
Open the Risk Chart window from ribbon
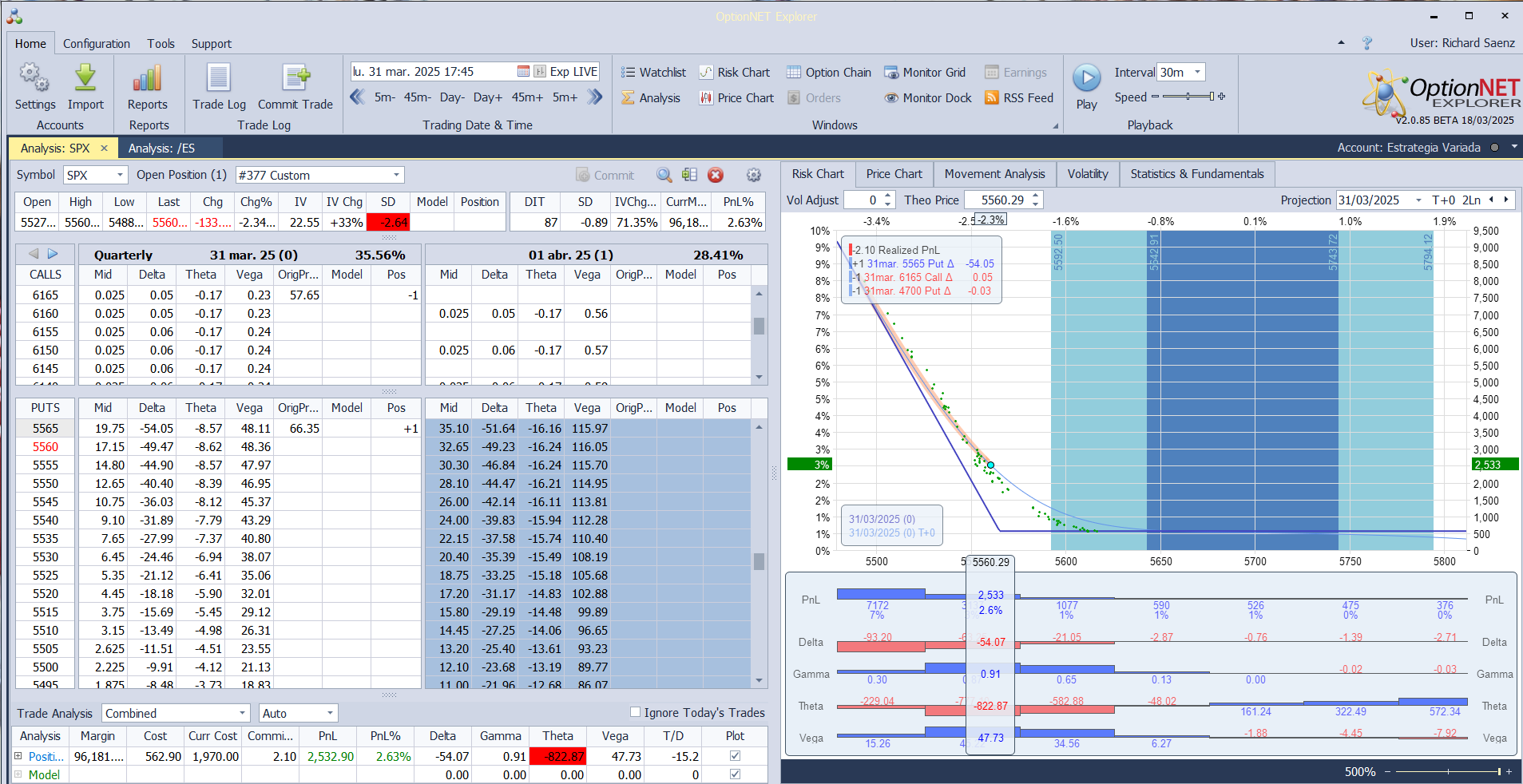pyautogui.click(x=734, y=72)
